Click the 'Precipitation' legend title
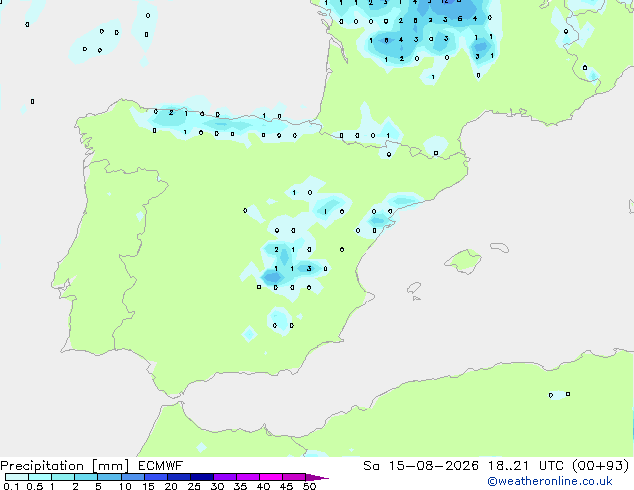 42,466
